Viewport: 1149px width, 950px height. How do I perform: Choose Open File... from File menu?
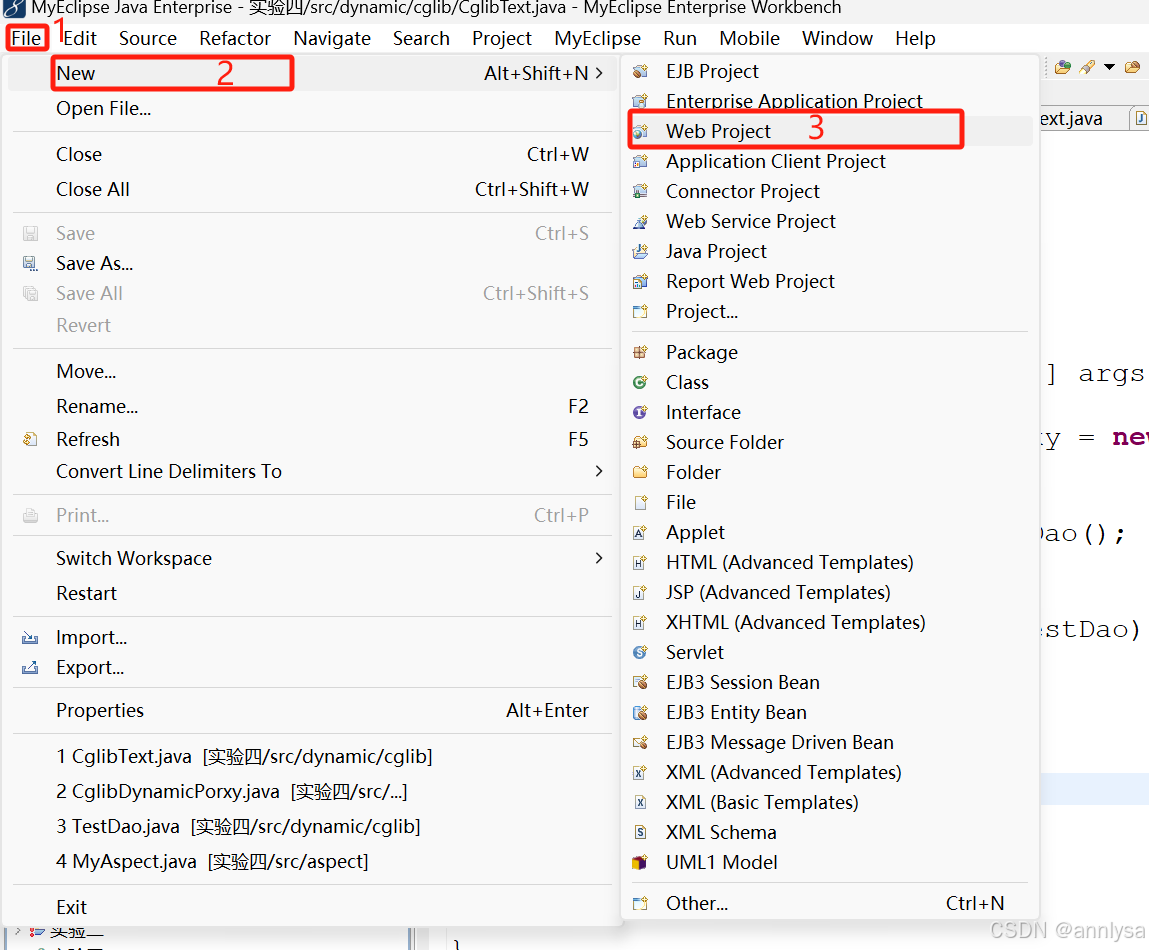(103, 108)
